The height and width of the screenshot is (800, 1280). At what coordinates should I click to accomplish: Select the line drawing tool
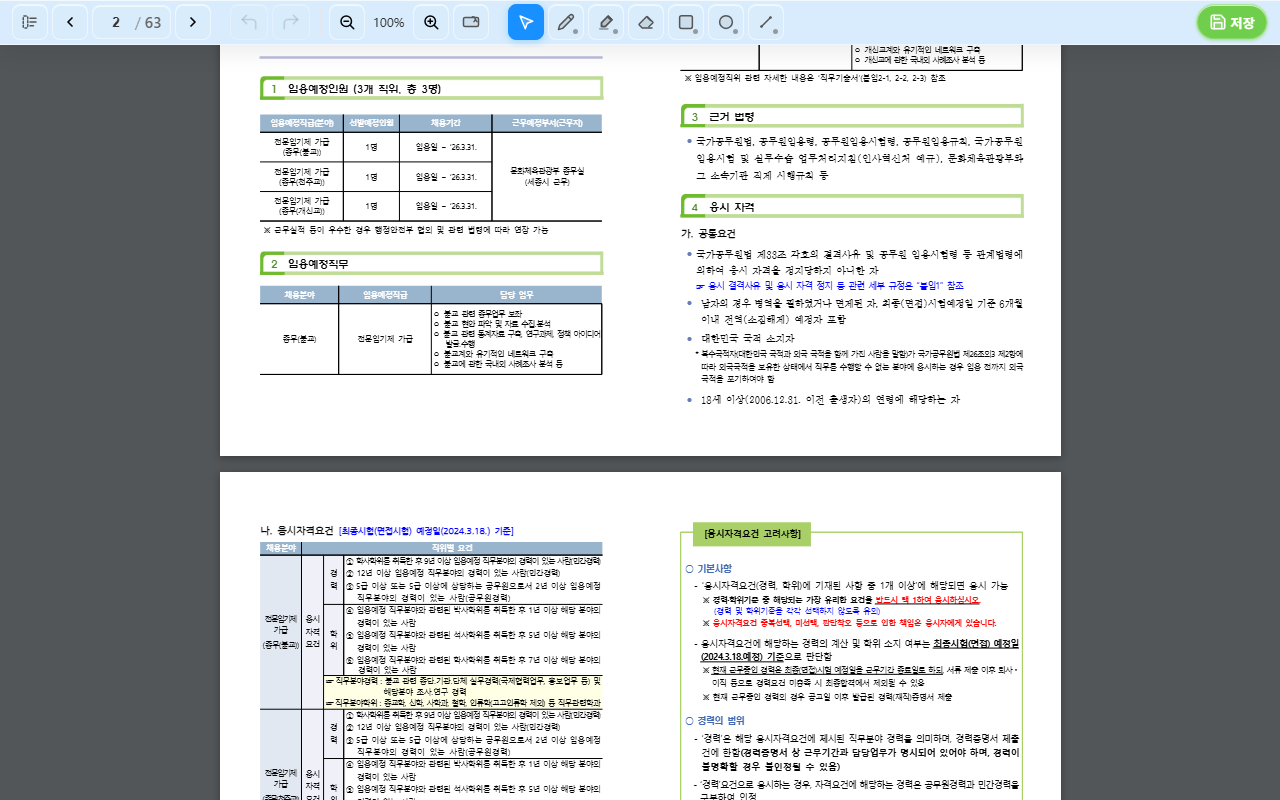tap(766, 22)
